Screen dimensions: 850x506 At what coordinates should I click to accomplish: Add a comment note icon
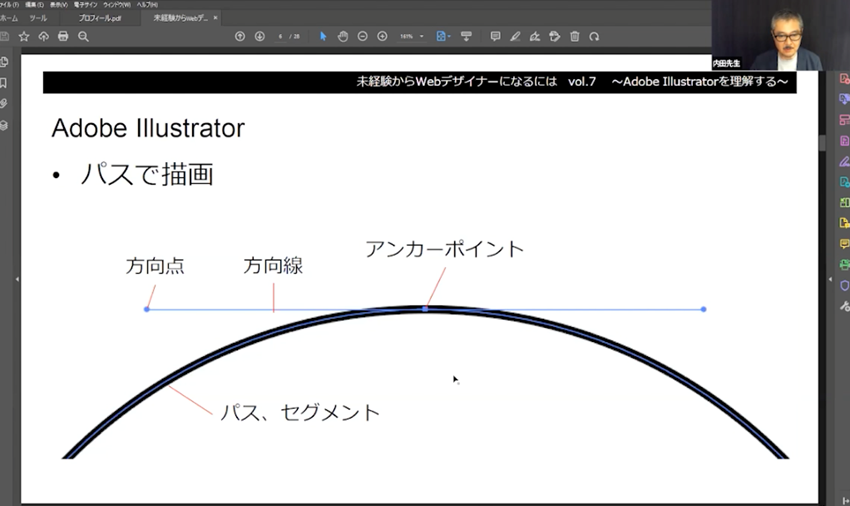tap(495, 36)
